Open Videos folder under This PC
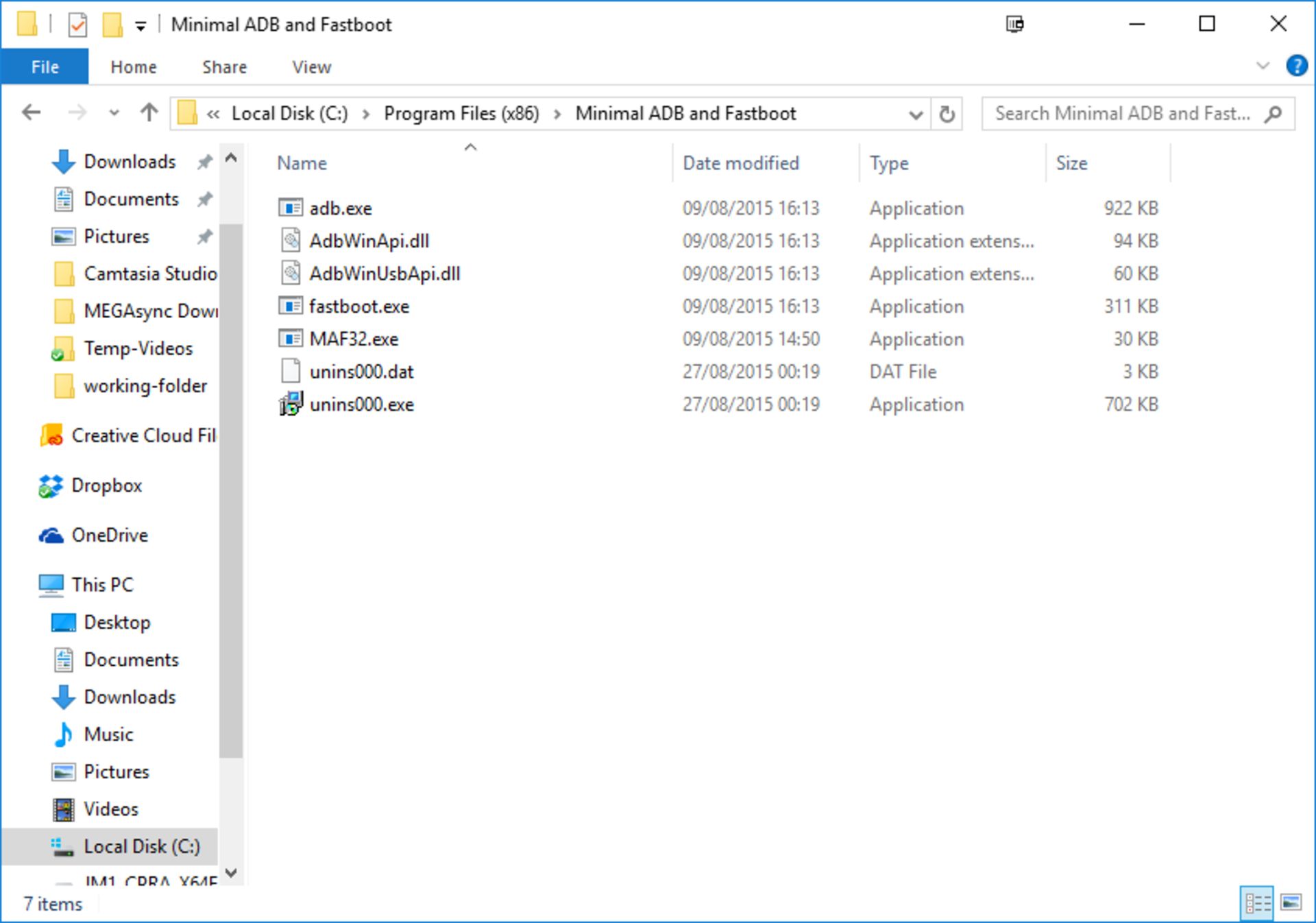Screen dimensions: 1316x923 pyautogui.click(x=95, y=809)
